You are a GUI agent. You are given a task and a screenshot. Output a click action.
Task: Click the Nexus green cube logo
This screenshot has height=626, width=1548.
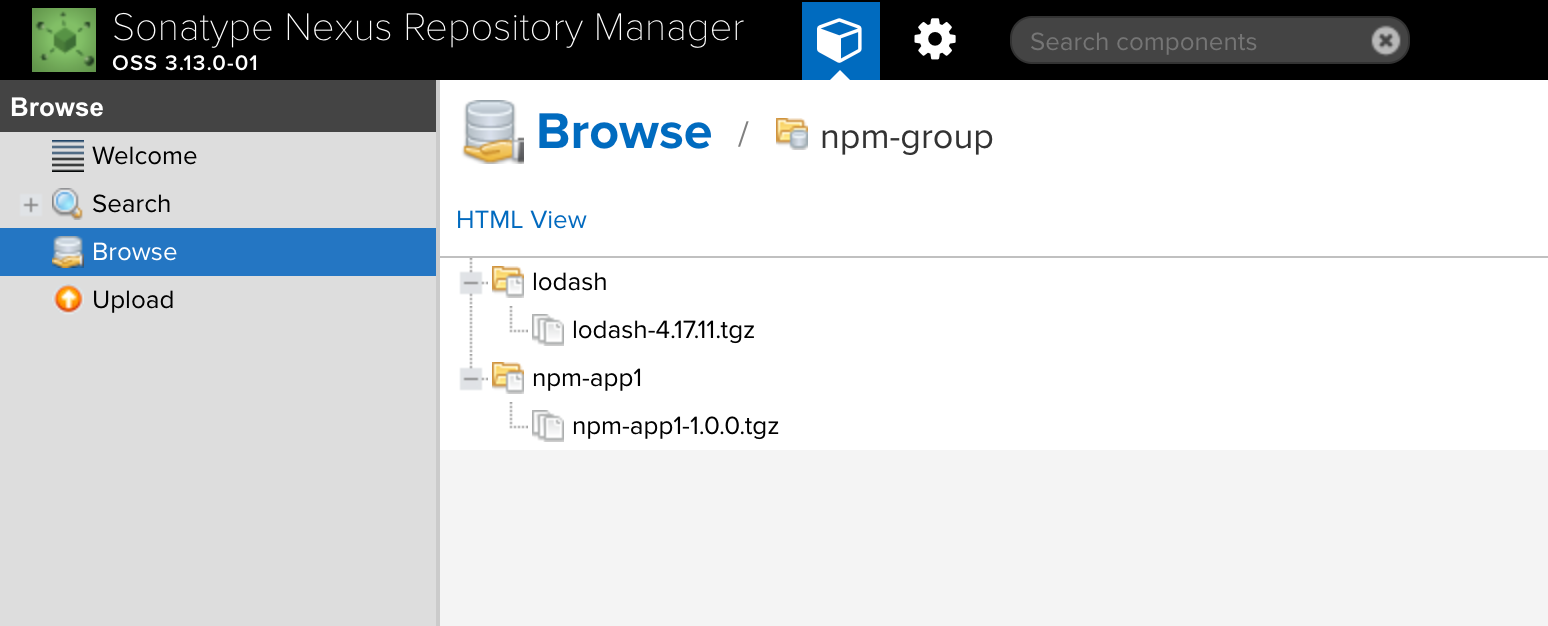pyautogui.click(x=64, y=40)
